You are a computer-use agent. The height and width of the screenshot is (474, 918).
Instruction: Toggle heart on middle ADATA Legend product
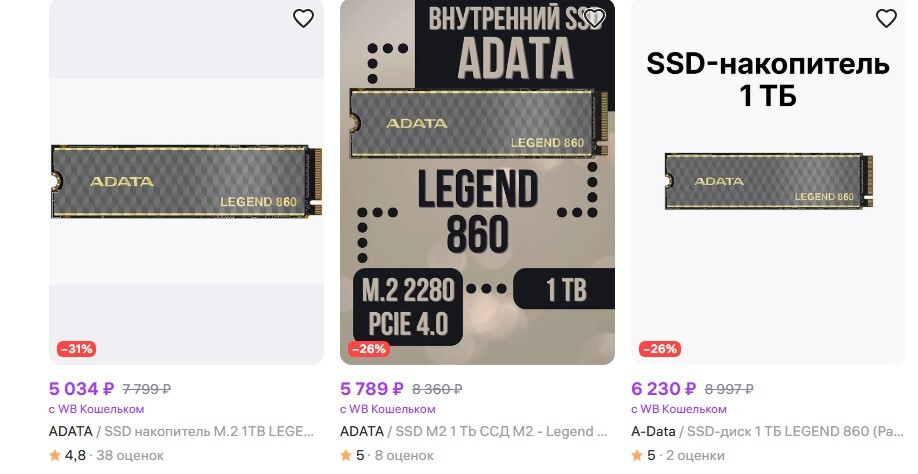[594, 18]
